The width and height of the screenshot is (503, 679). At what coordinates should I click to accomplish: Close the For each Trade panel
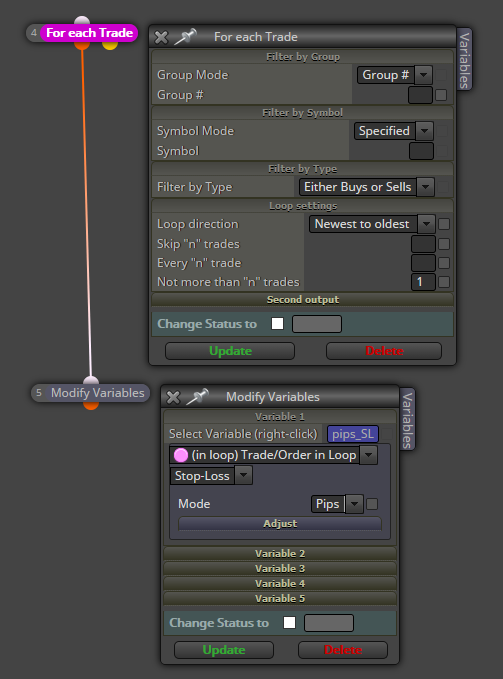point(161,37)
